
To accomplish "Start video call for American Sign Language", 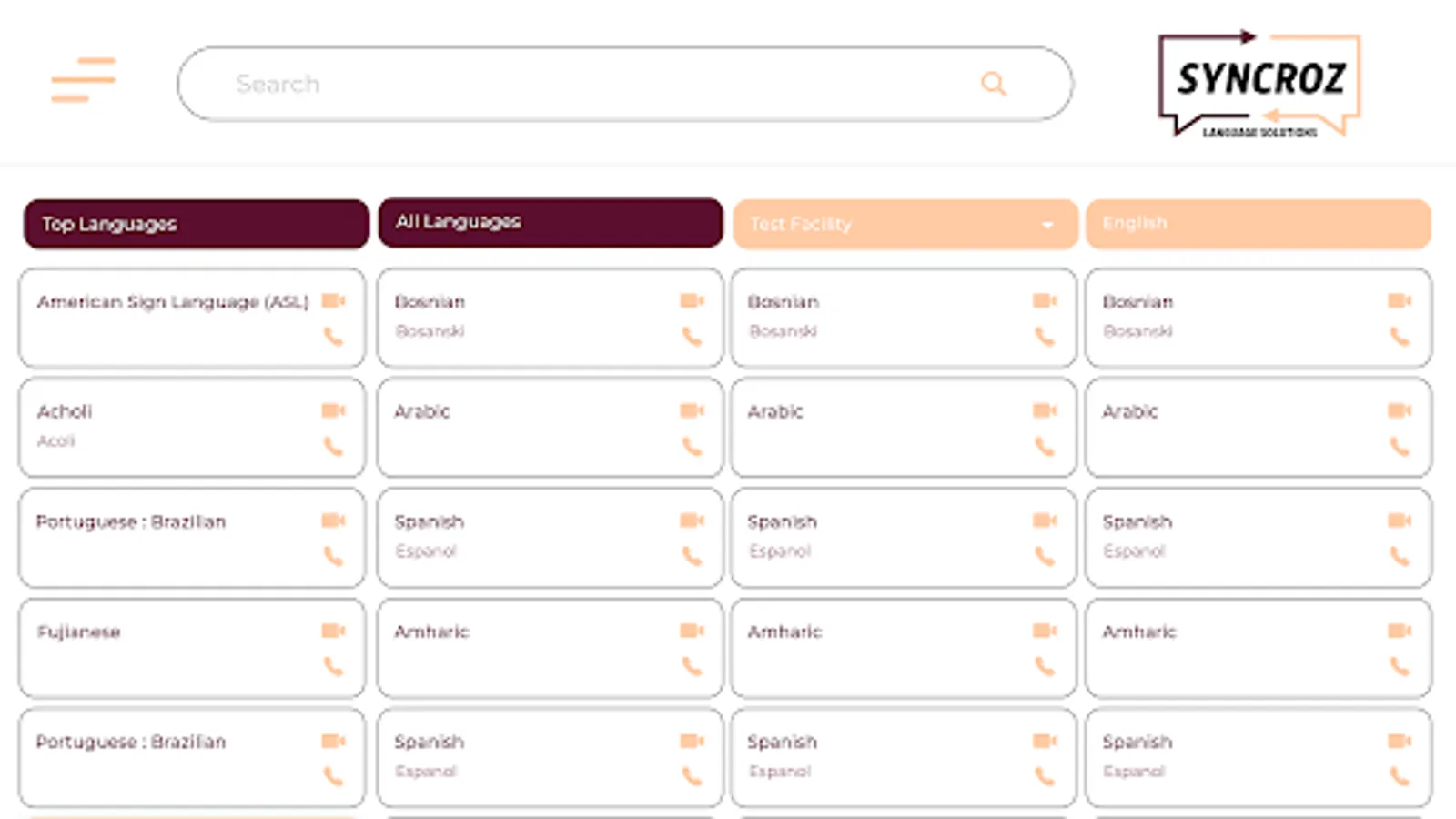I will point(333,301).
